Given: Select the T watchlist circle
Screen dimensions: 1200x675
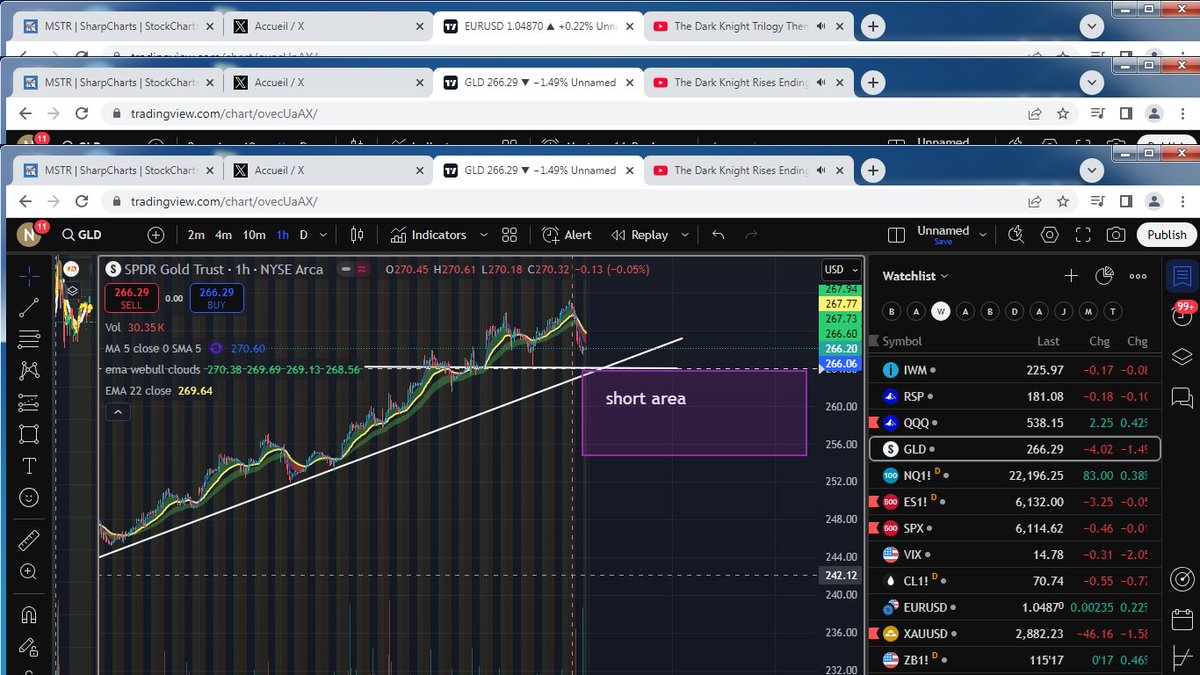Looking at the screenshot, I should [1111, 310].
